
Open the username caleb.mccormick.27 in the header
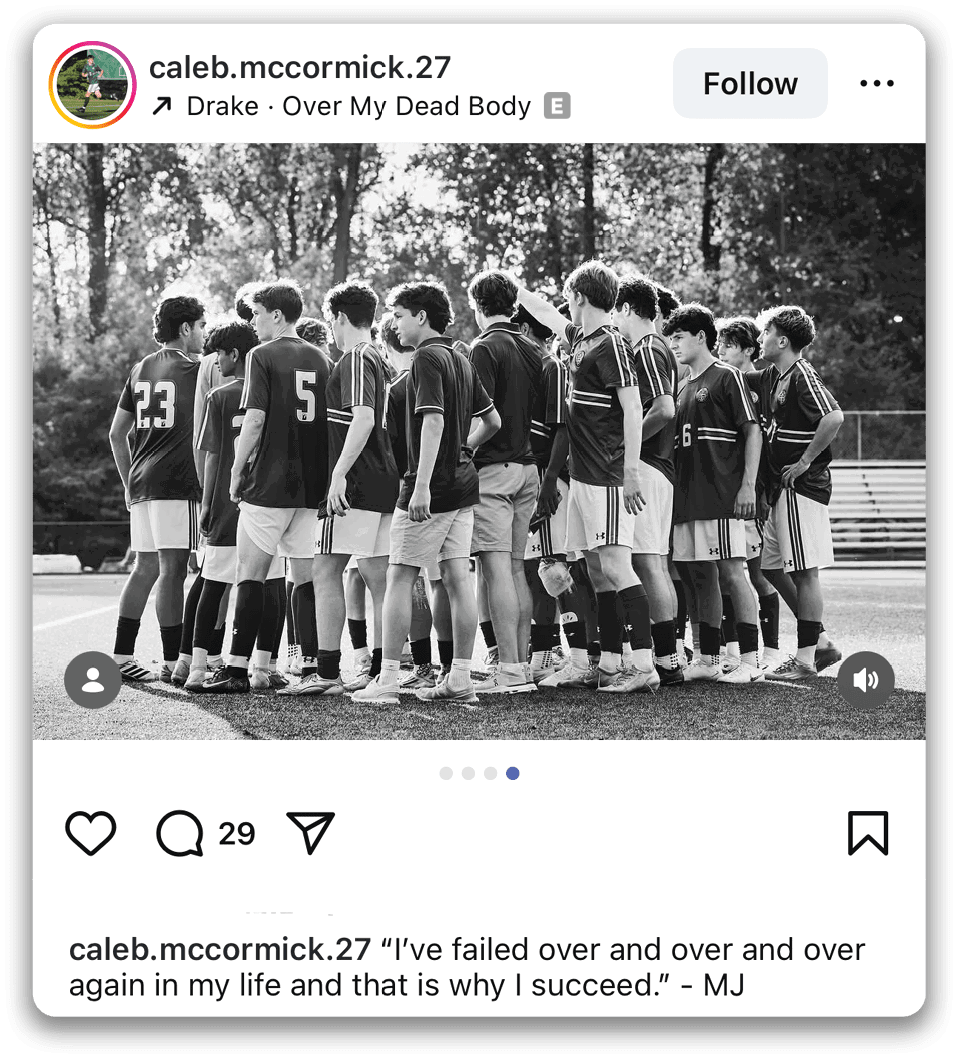(300, 67)
